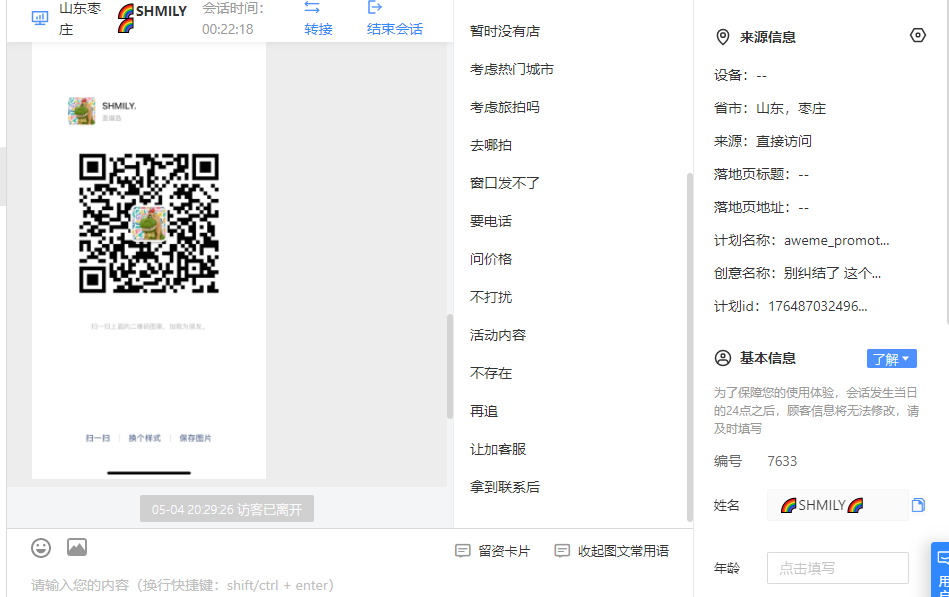Click the blue floating widget at right edge
The width and height of the screenshot is (949, 597).
coord(940,569)
